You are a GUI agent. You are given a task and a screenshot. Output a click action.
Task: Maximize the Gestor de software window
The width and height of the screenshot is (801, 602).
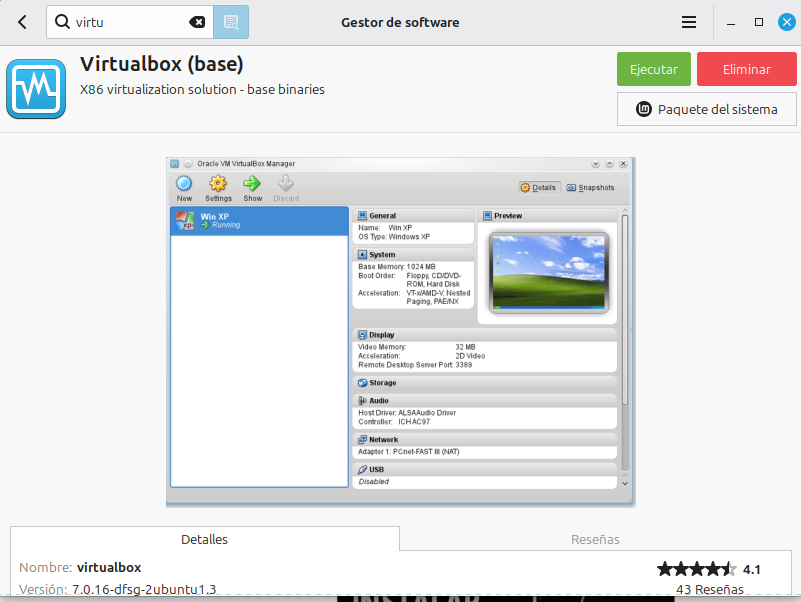(x=759, y=22)
